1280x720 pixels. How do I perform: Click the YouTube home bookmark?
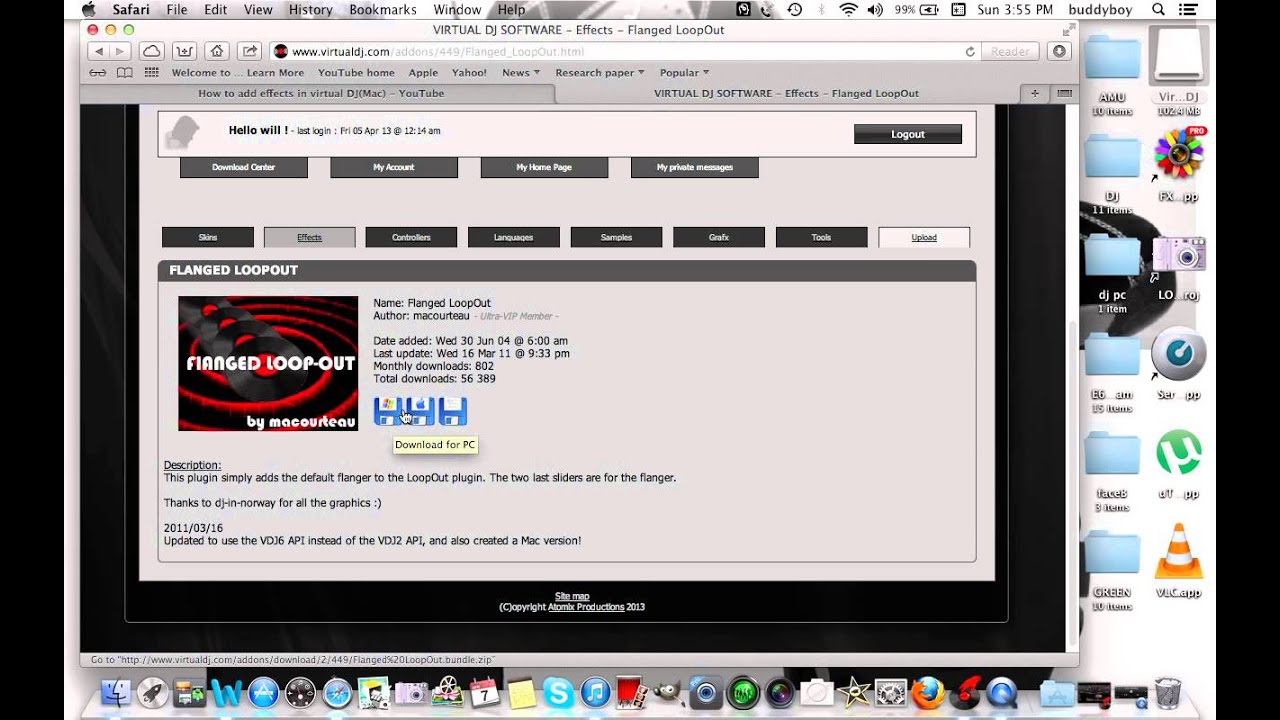tap(356, 73)
